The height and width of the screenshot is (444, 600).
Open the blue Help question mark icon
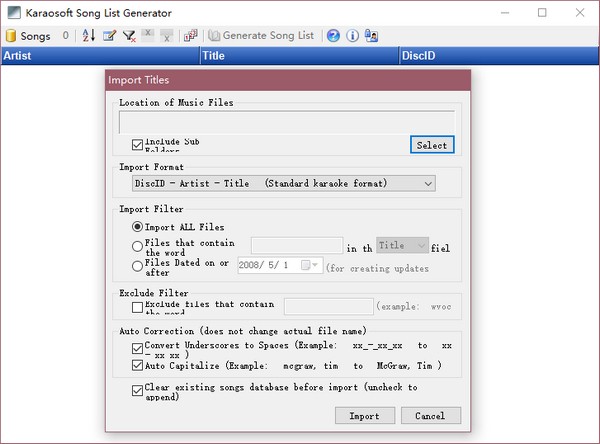(x=333, y=35)
